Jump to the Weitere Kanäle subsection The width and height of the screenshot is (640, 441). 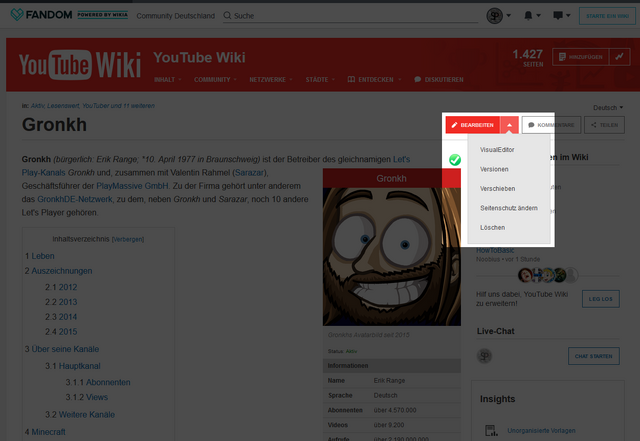tap(87, 415)
